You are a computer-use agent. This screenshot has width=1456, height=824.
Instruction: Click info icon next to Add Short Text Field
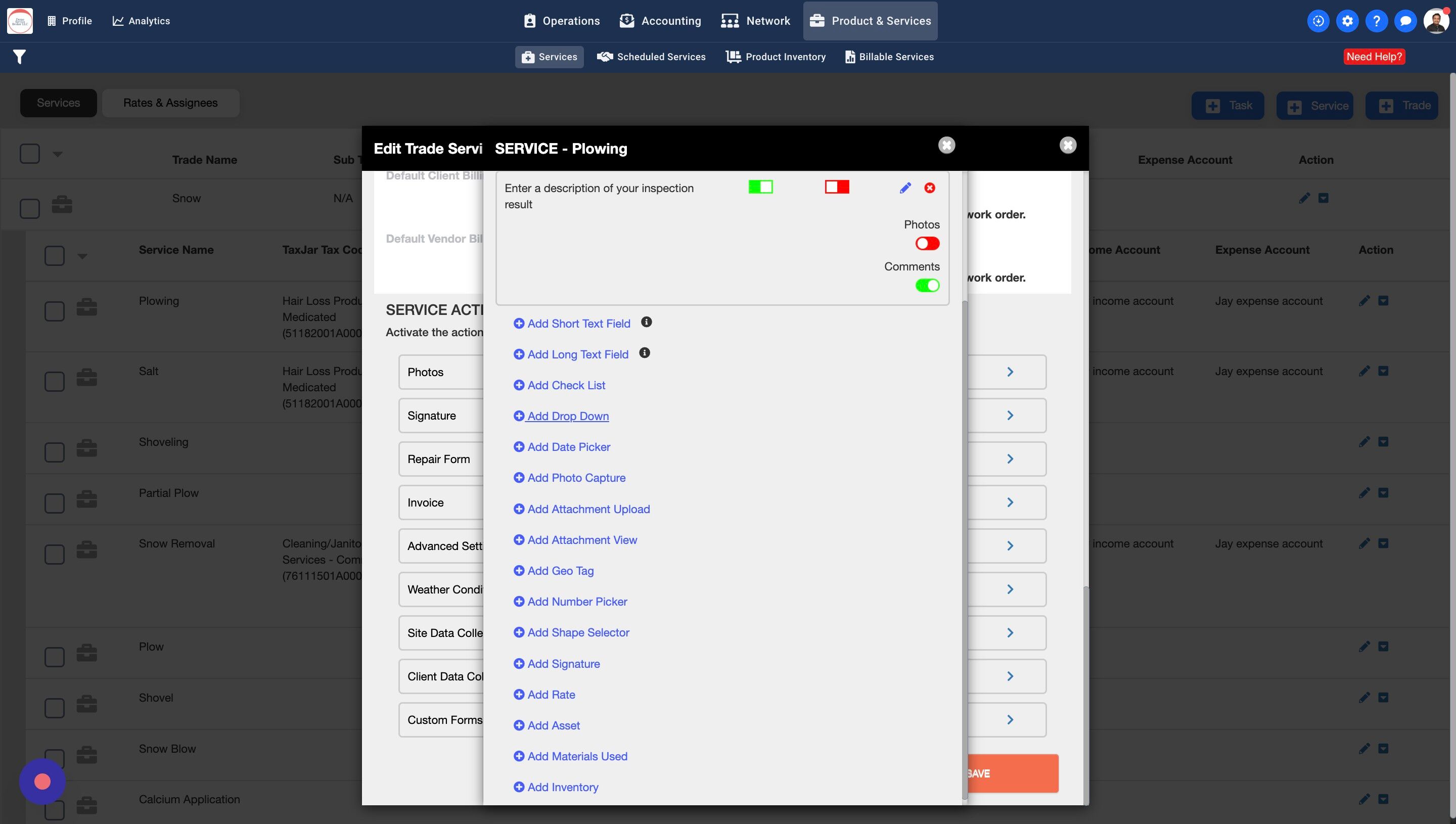pos(646,322)
